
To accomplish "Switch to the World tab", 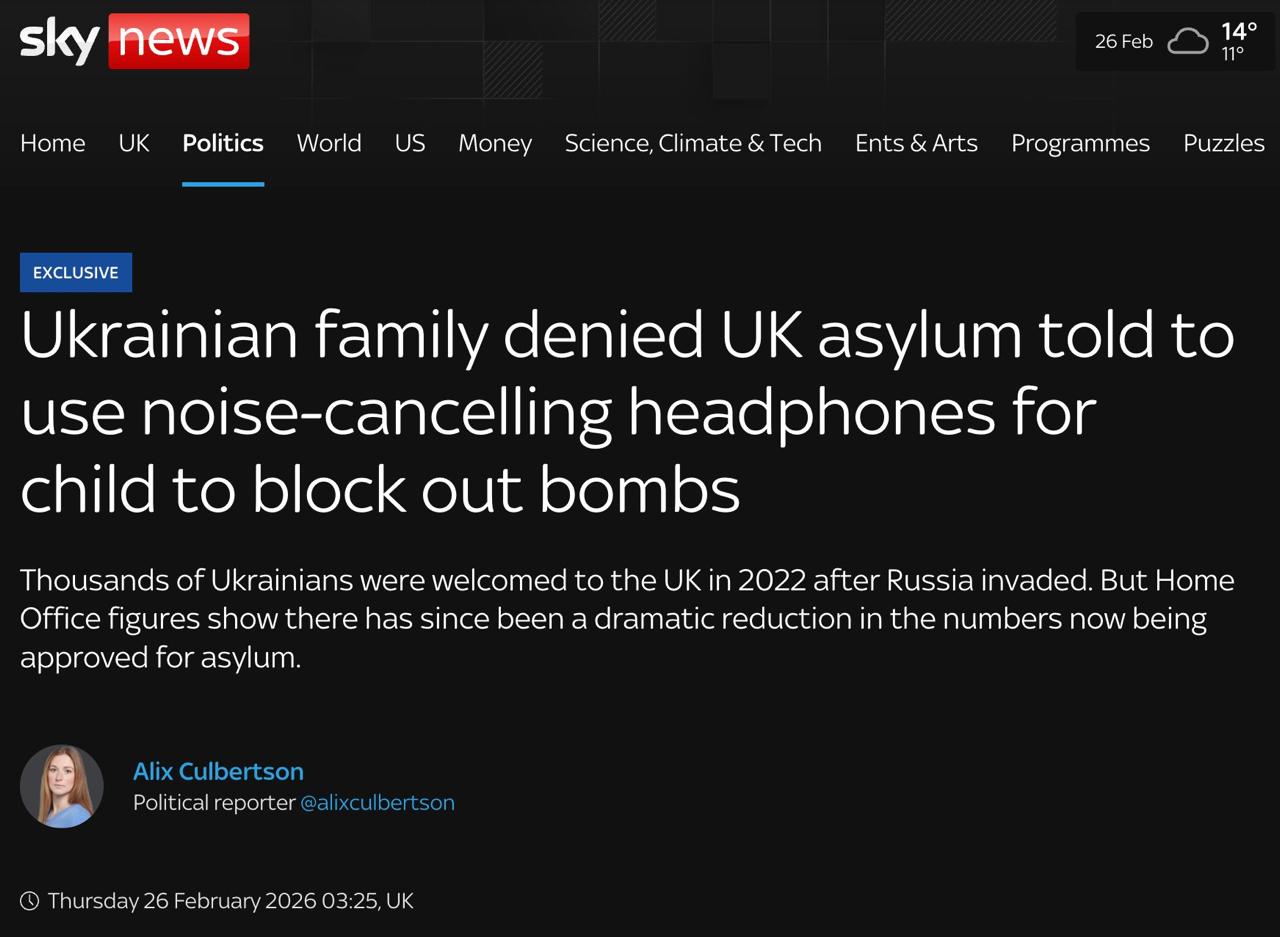I will point(329,143).
